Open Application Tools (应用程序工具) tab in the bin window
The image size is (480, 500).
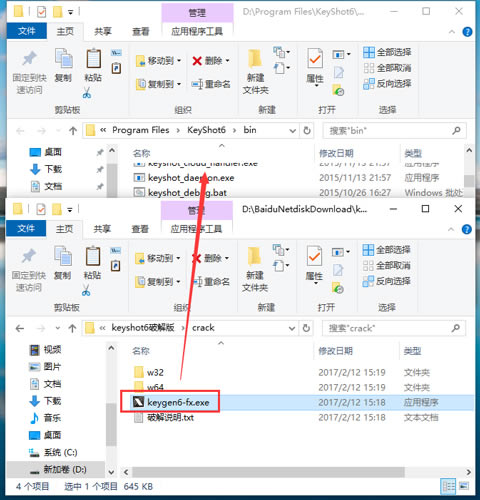click(197, 32)
